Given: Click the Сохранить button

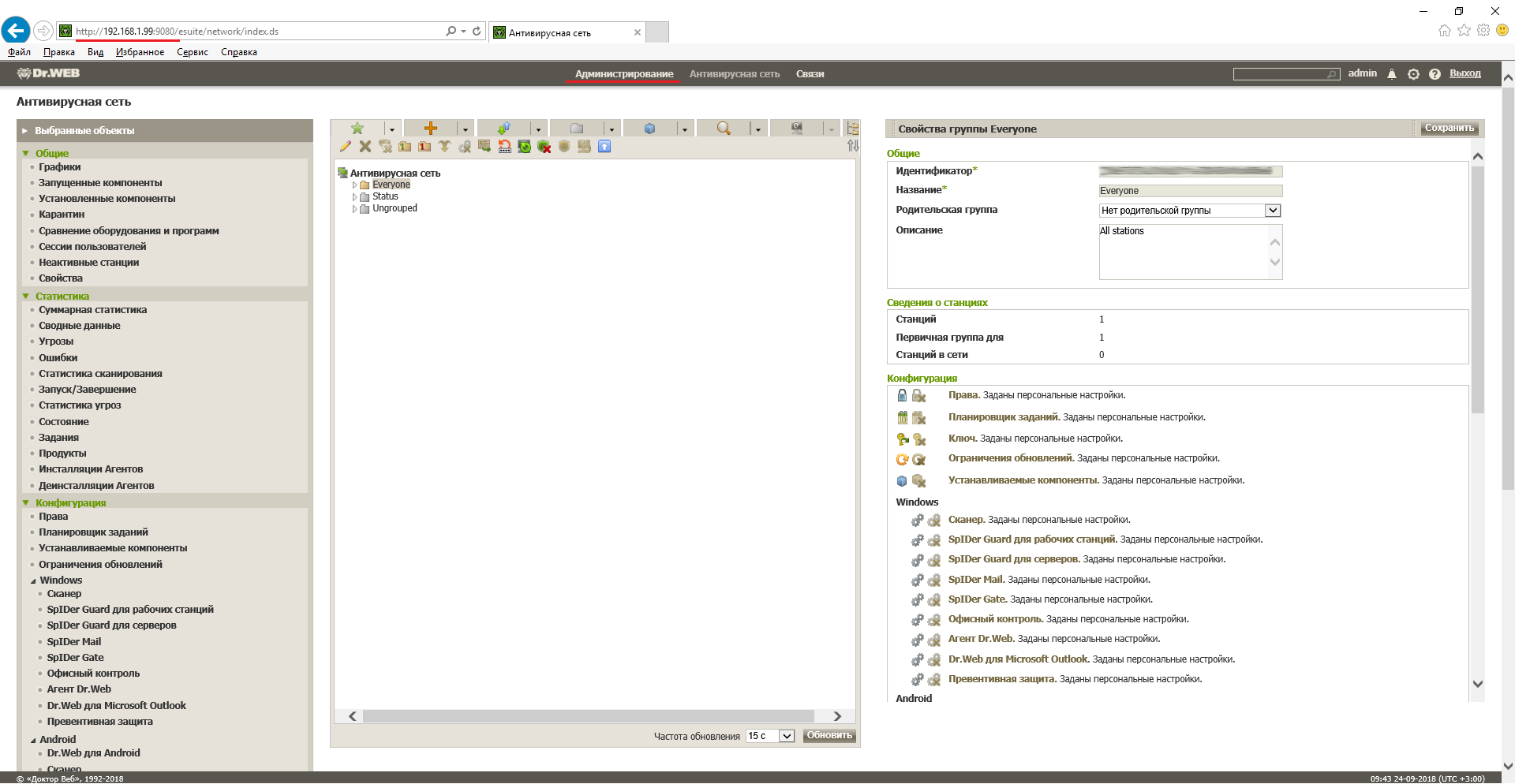Looking at the screenshot, I should tap(1449, 129).
